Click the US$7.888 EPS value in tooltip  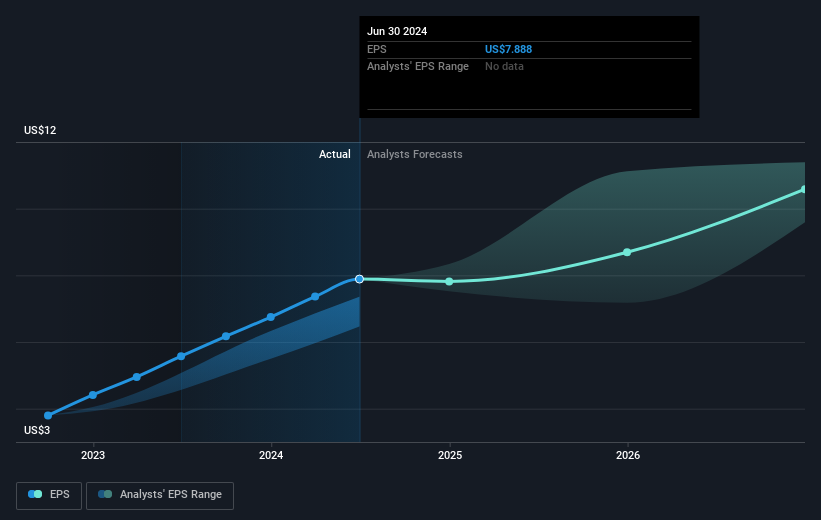(508, 49)
